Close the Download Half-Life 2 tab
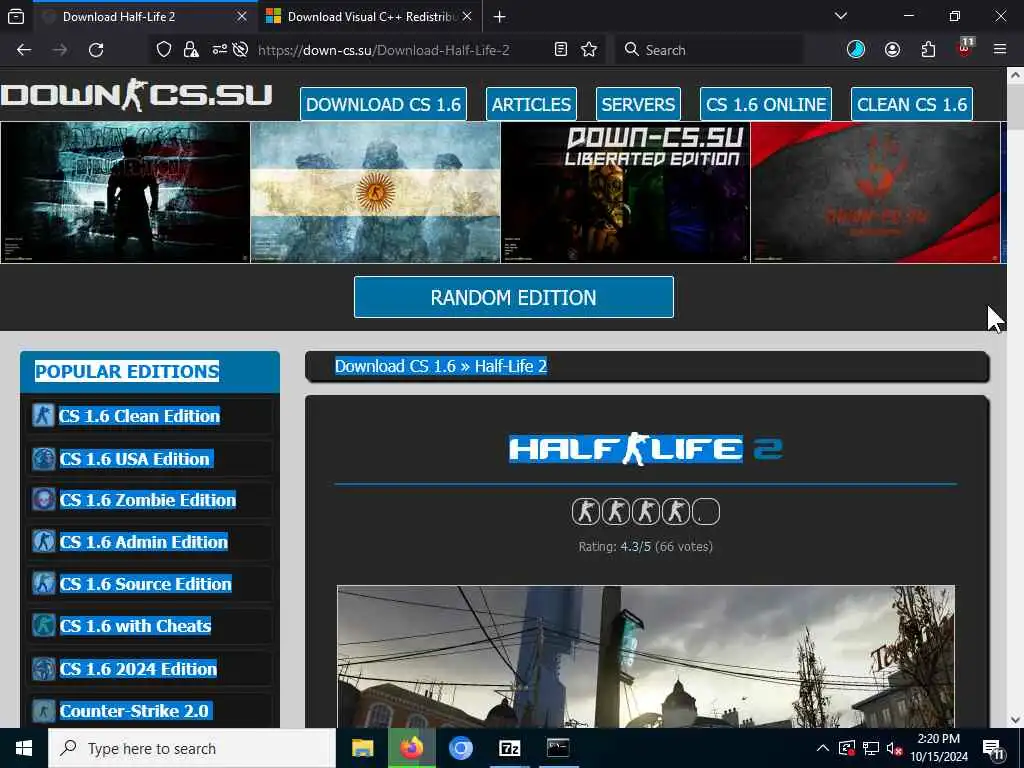Screen dimensions: 1024x768 click(242, 16)
